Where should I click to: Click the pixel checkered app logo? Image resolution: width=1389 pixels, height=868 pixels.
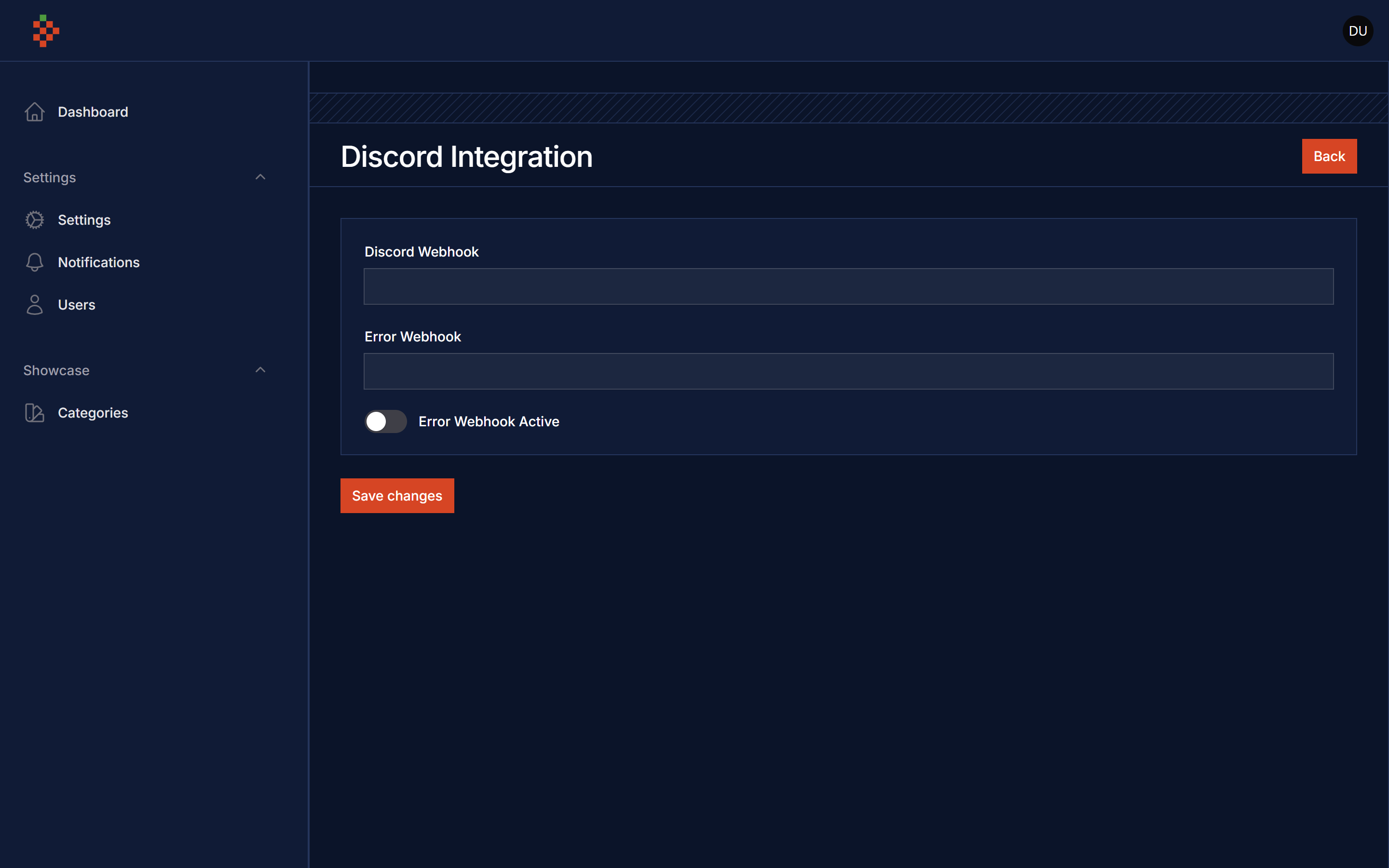click(x=46, y=31)
